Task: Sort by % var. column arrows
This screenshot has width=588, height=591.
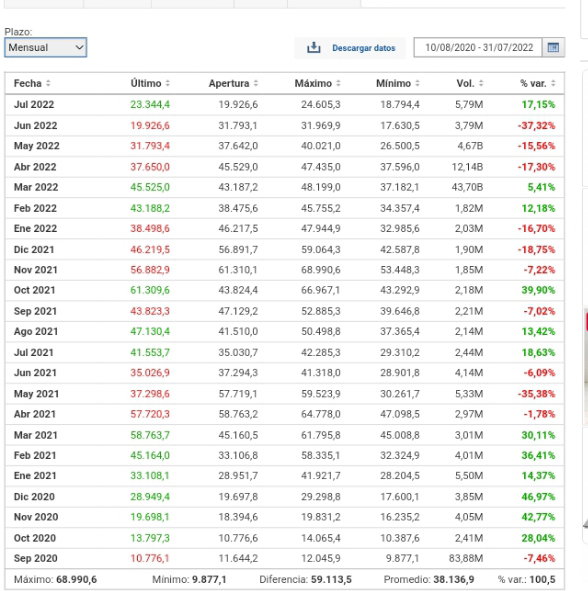Action: (x=553, y=83)
